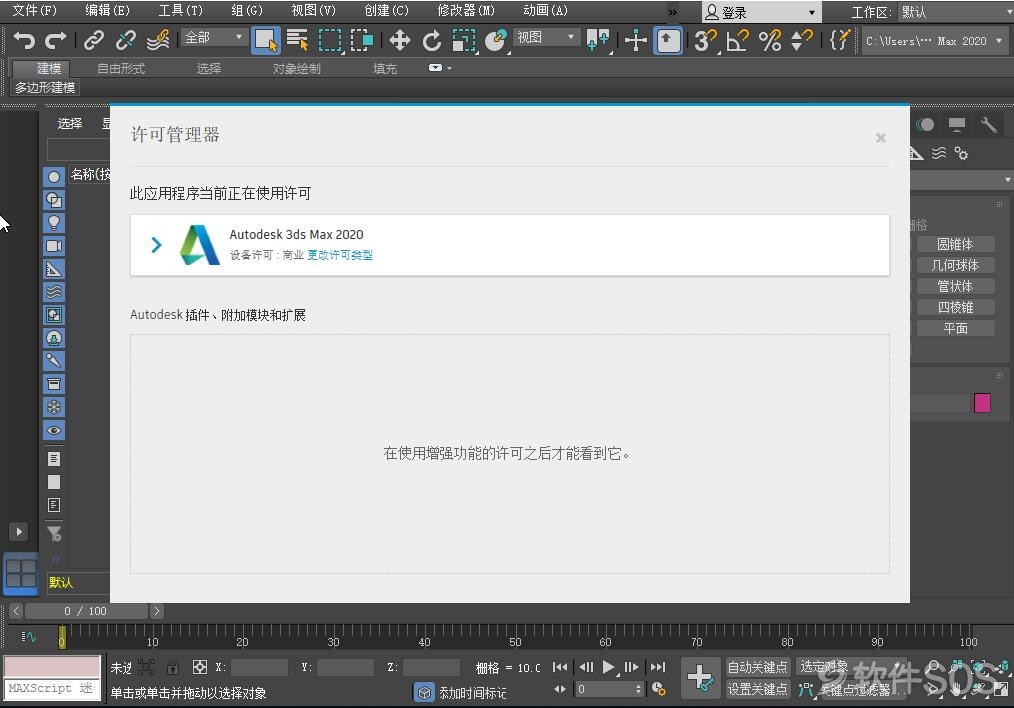Toggle Window/Crossing selection icon
Screen dimensions: 1014x708
click(x=361, y=40)
